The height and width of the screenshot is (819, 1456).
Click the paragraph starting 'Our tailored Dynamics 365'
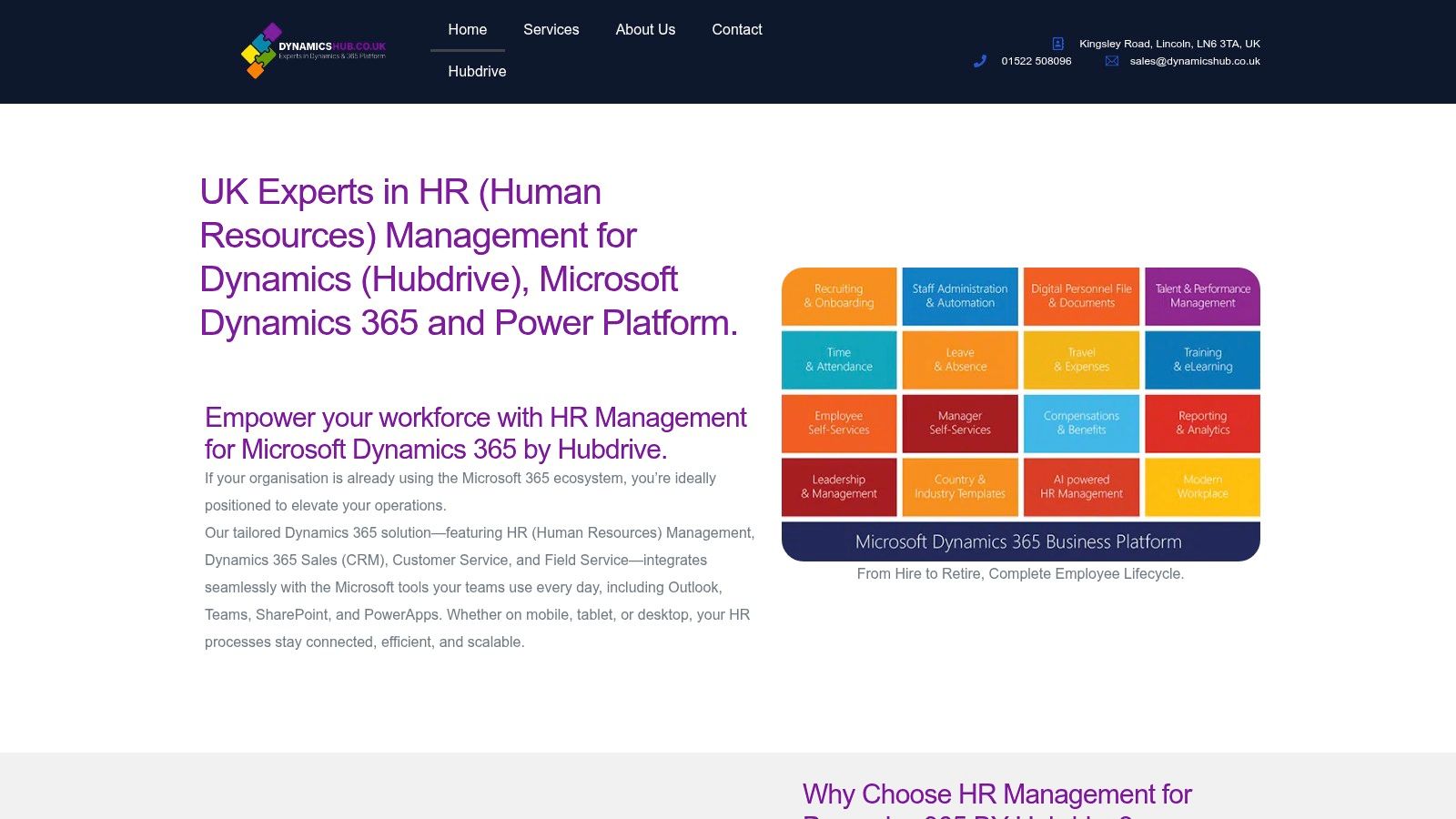480,587
